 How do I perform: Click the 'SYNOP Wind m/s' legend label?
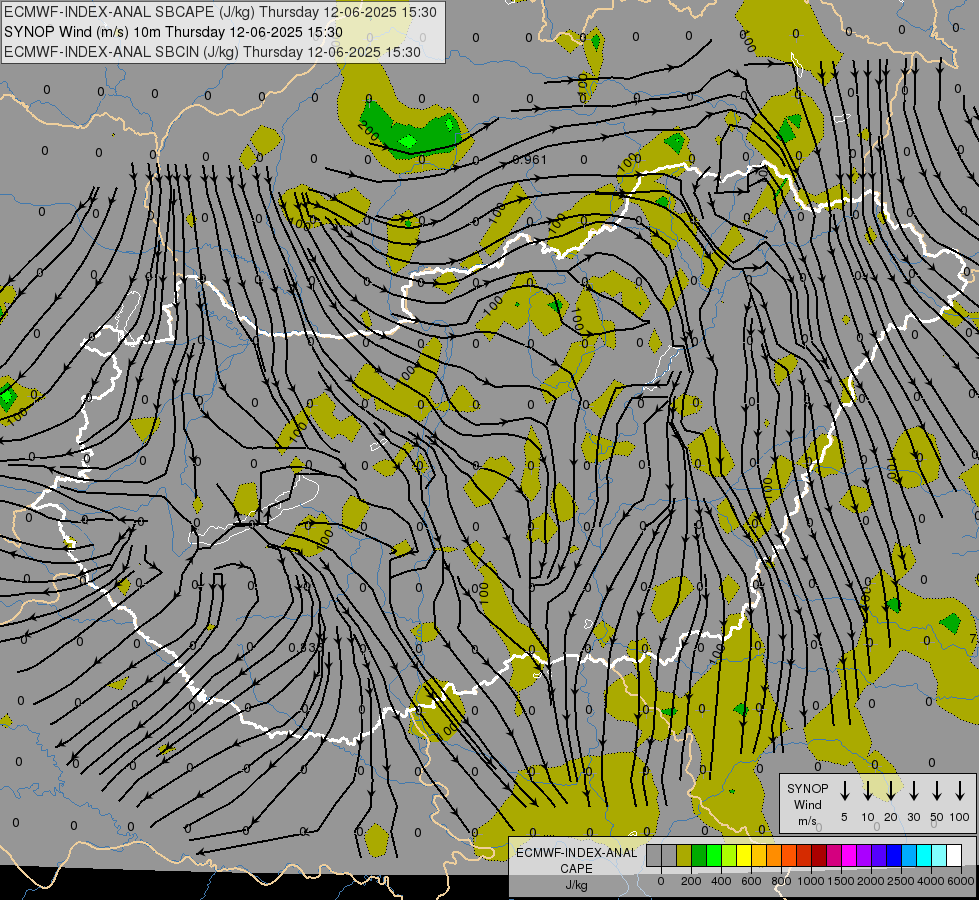(807, 805)
